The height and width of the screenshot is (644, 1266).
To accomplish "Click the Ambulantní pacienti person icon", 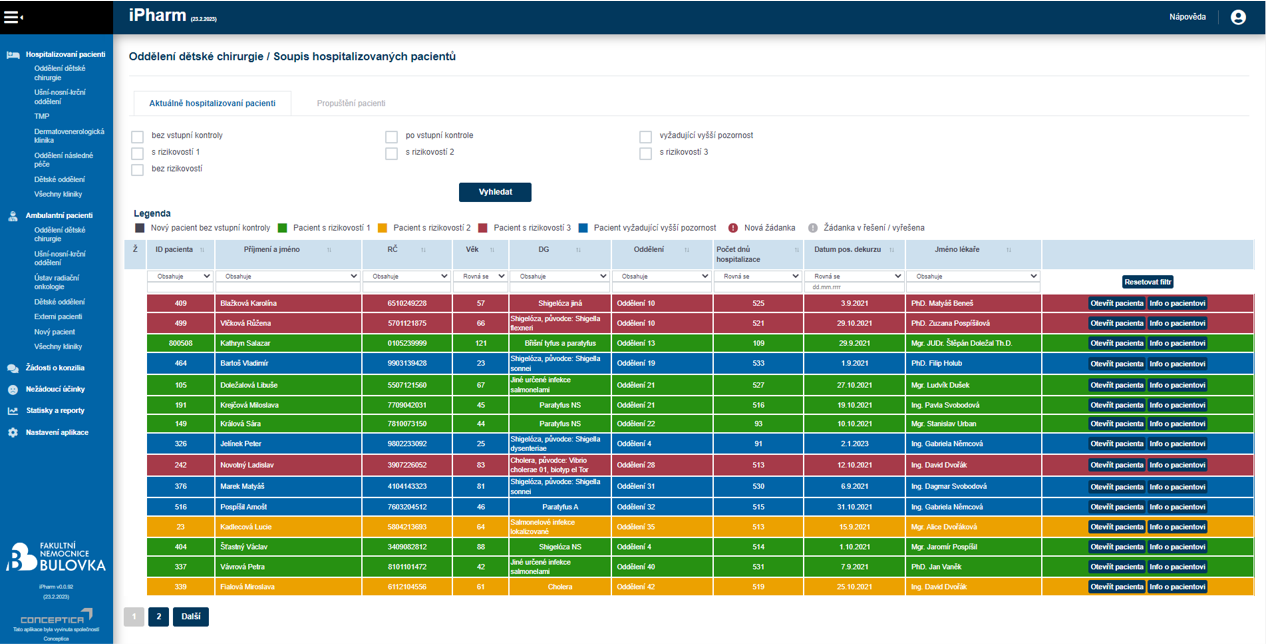I will pos(13,216).
